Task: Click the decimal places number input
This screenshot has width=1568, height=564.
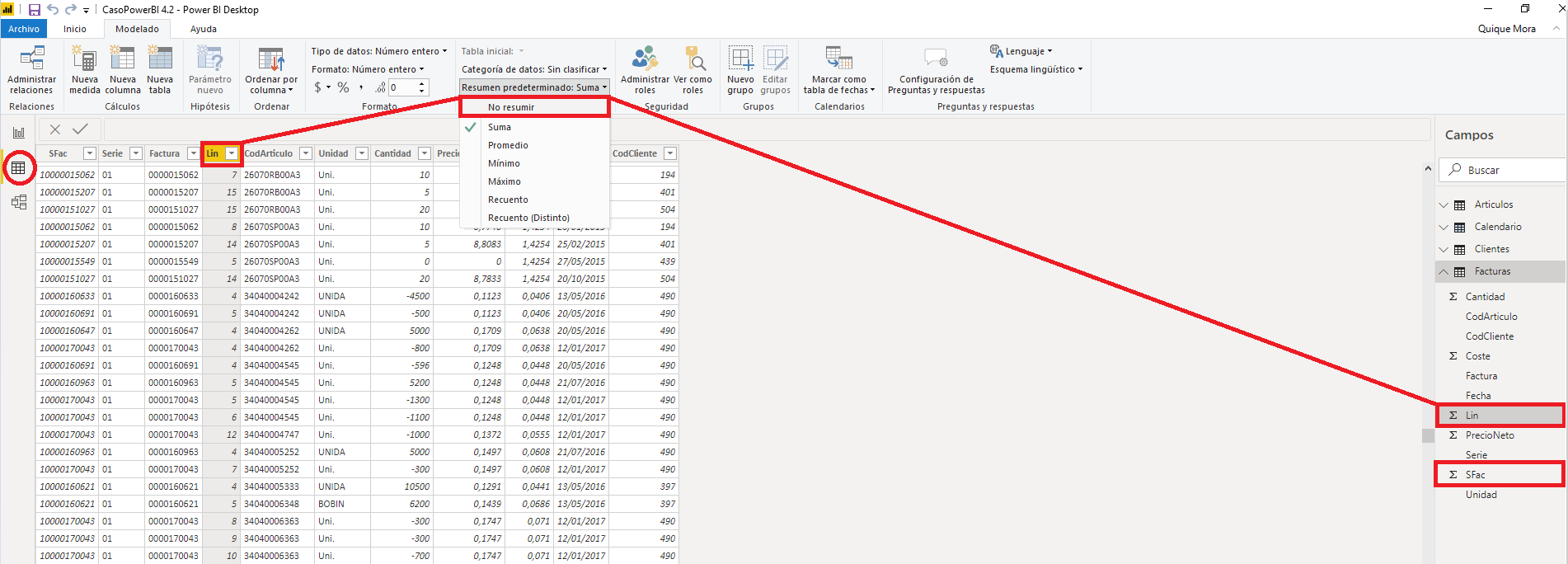Action: point(401,87)
